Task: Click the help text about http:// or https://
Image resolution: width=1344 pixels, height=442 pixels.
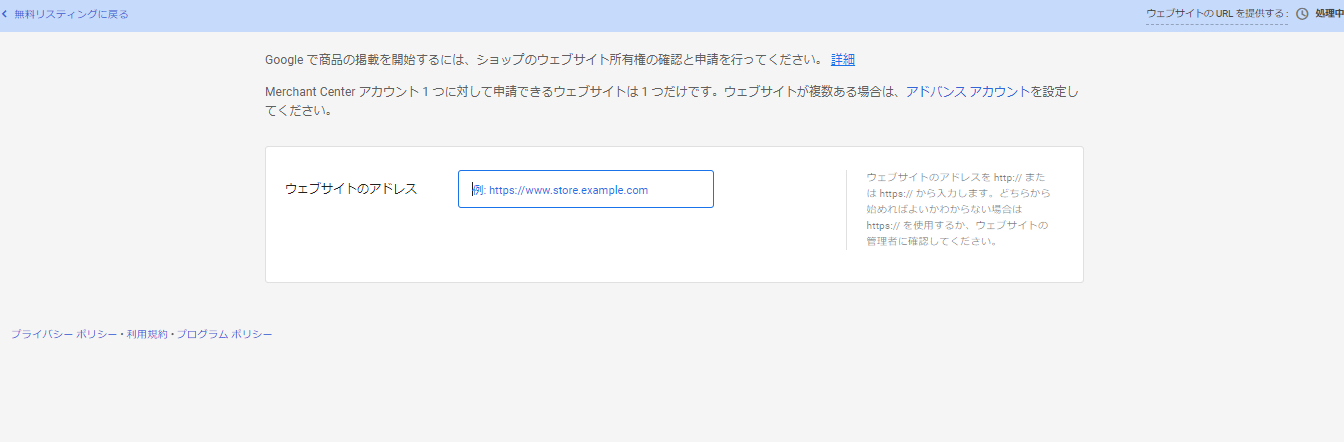Action: pyautogui.click(x=958, y=209)
